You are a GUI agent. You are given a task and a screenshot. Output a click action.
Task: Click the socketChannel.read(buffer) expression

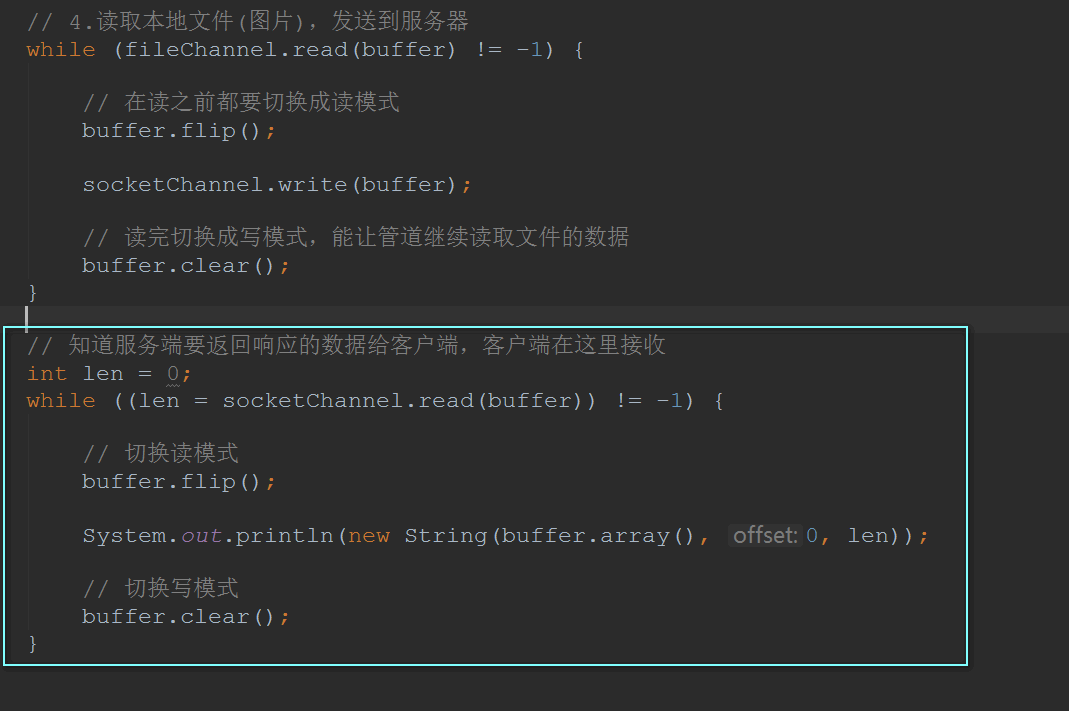pos(402,401)
